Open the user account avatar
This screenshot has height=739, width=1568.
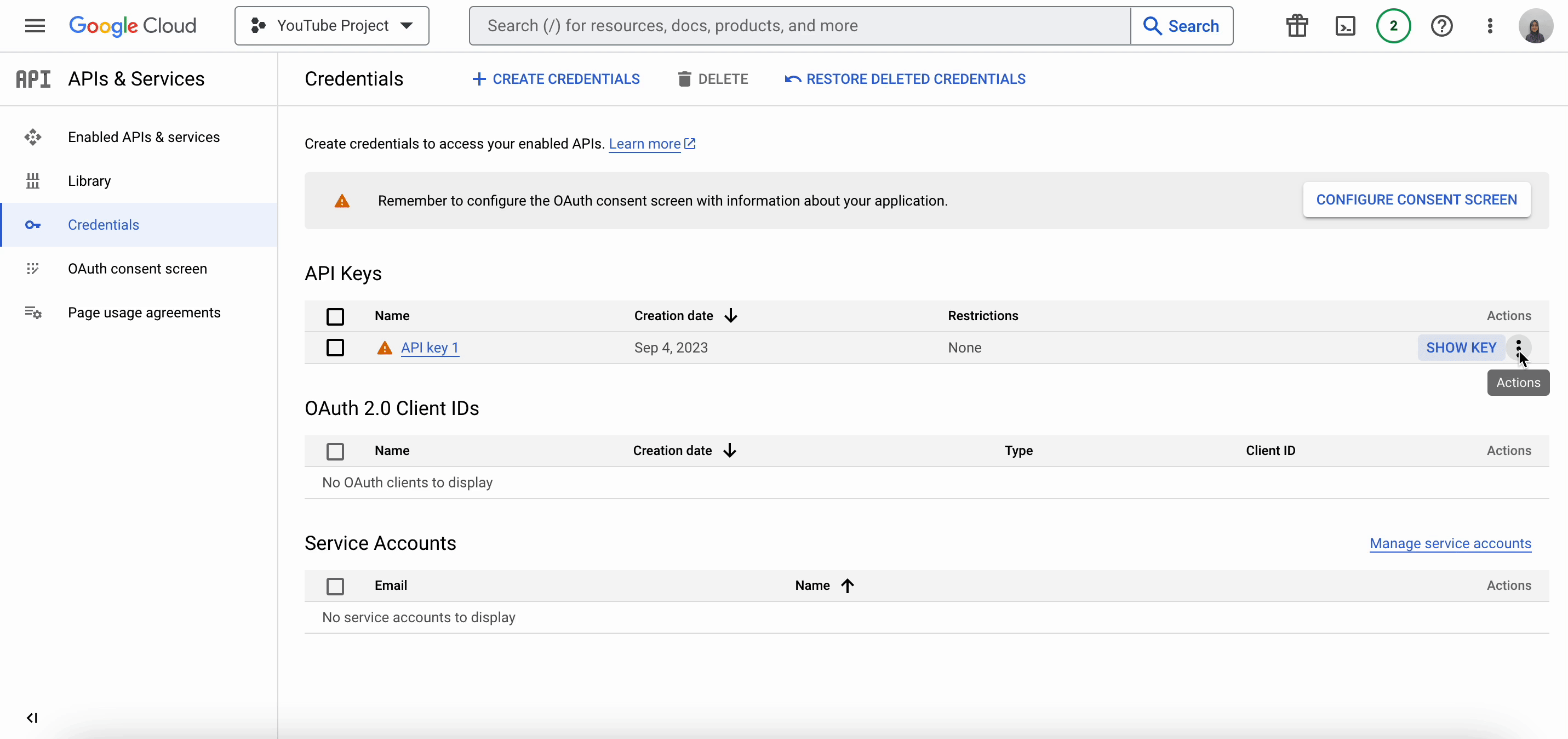[x=1535, y=26]
